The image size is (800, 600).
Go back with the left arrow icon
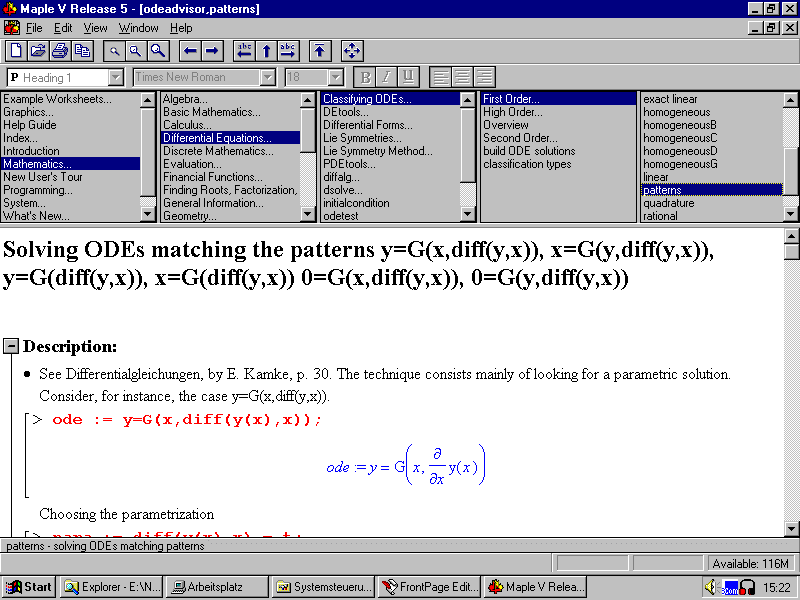point(190,50)
